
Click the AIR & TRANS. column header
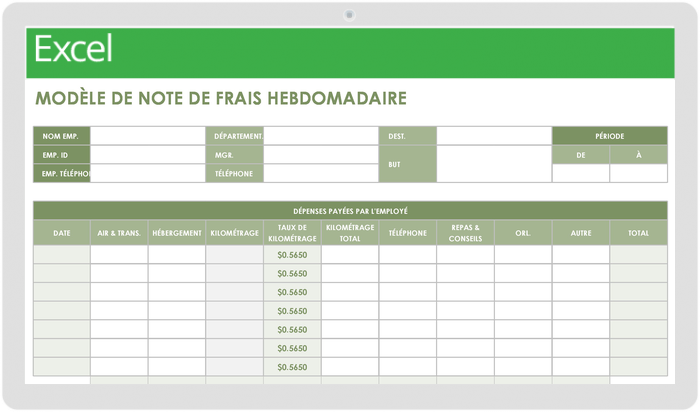pyautogui.click(x=119, y=233)
